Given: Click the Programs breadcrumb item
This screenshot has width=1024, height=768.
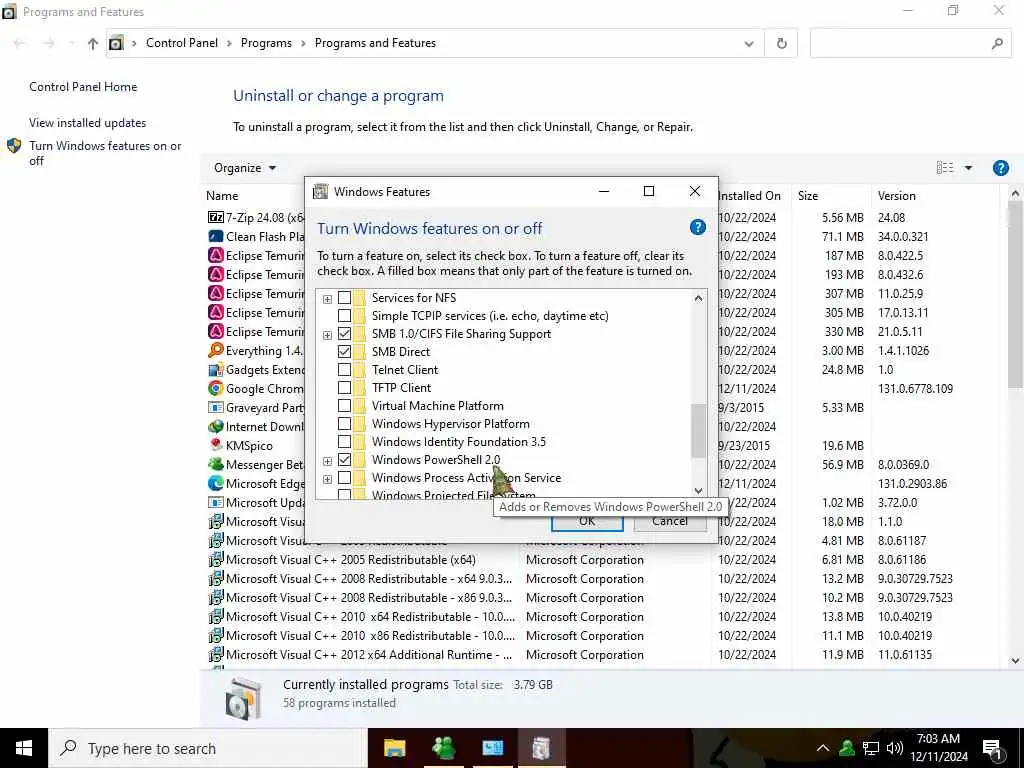Looking at the screenshot, I should point(266,43).
